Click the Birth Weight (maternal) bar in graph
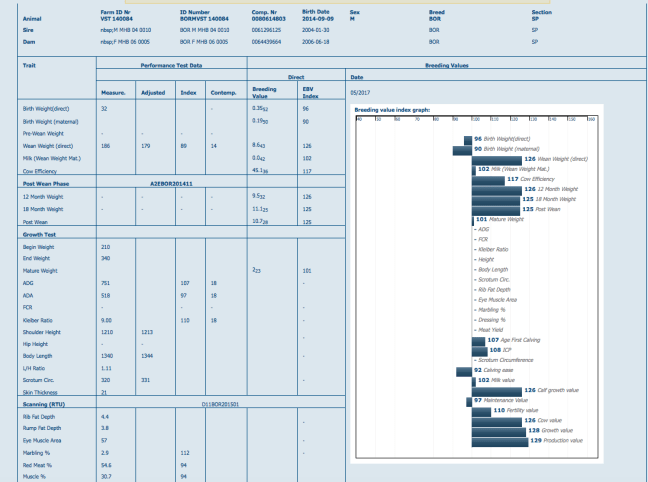648x482 pixels. pyautogui.click(x=461, y=149)
